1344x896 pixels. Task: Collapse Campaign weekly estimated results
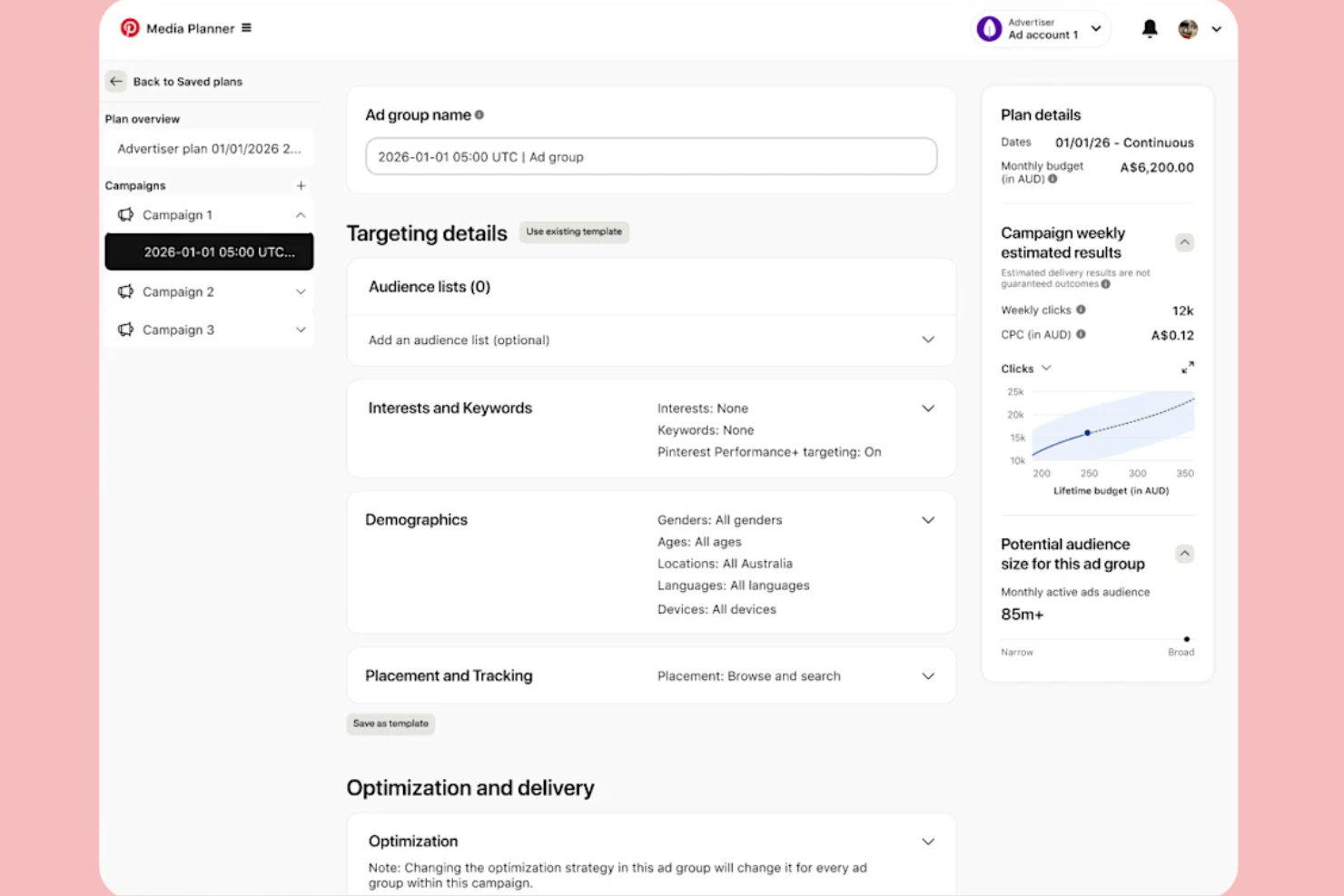[x=1184, y=242]
